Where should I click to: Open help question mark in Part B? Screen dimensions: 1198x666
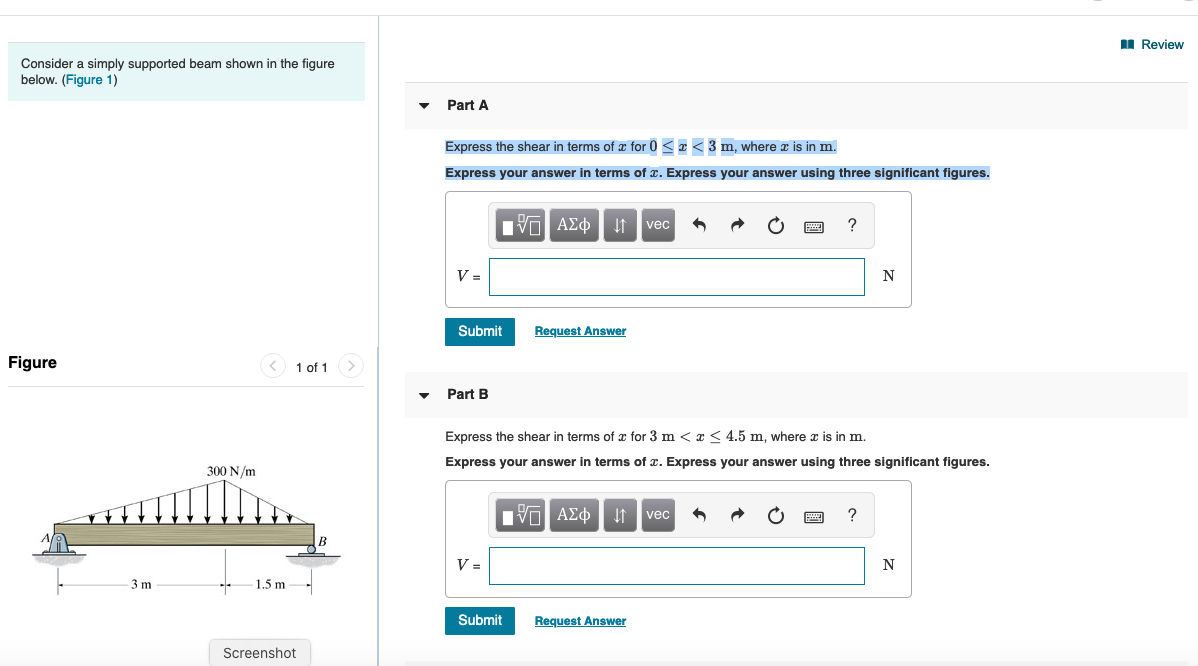pyautogui.click(x=852, y=515)
